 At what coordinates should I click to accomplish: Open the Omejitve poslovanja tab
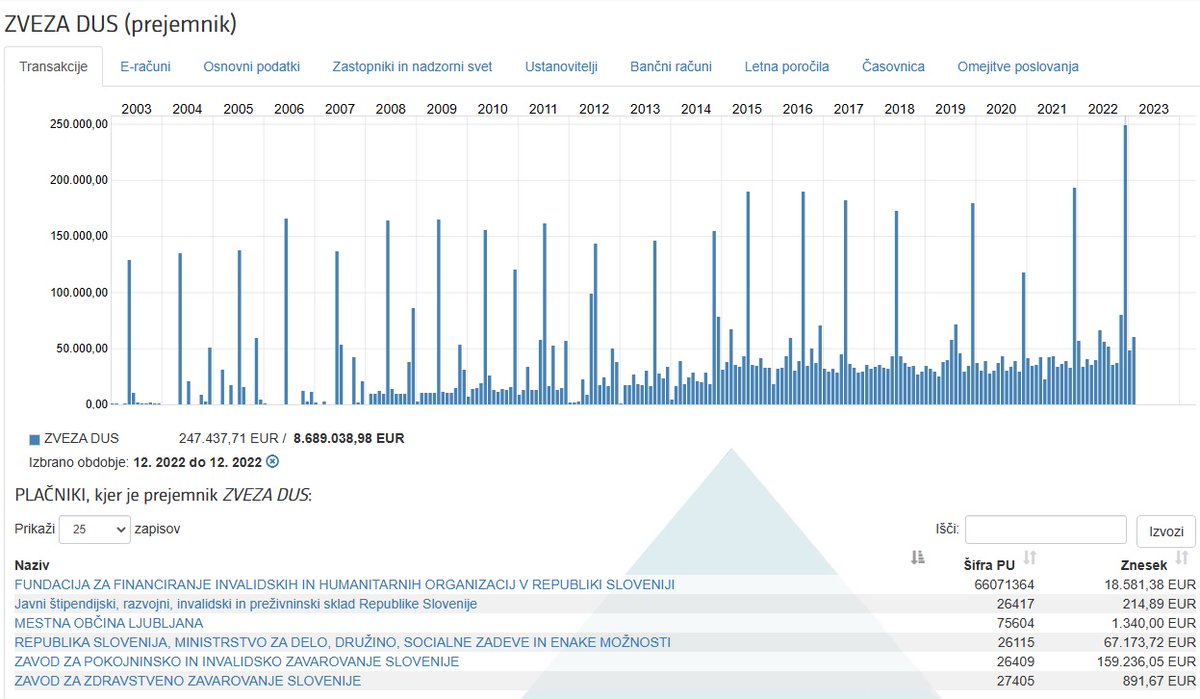pyautogui.click(x=1018, y=67)
